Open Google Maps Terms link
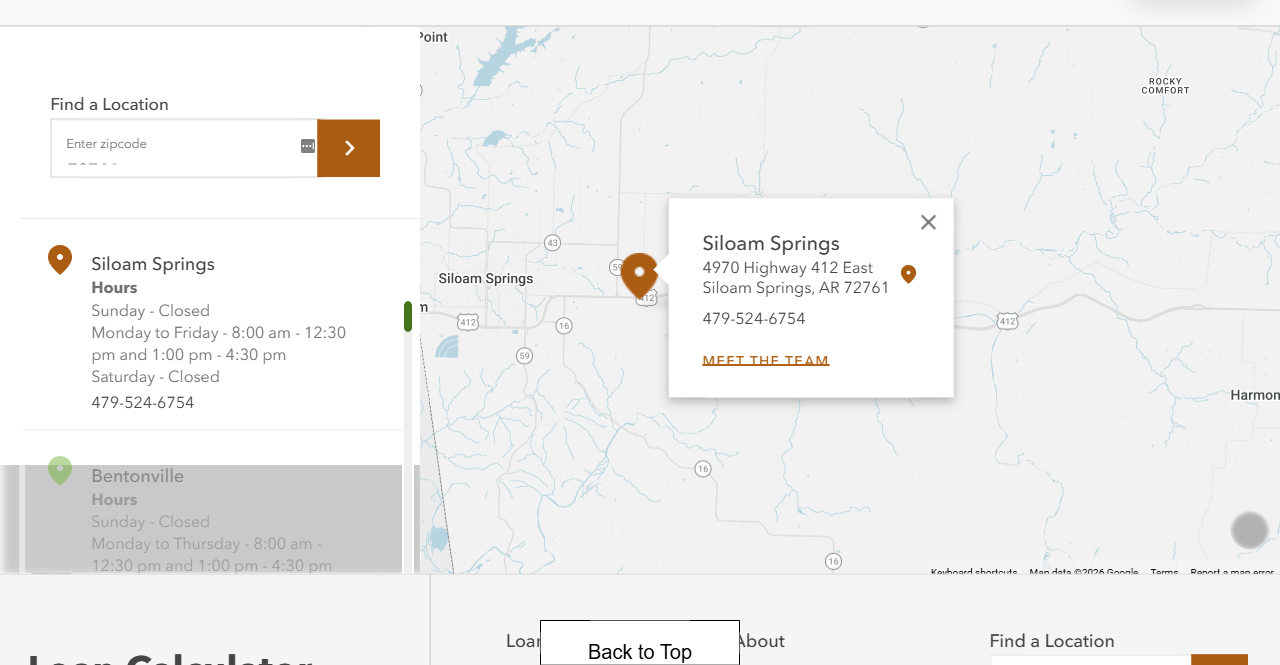 click(x=1164, y=573)
